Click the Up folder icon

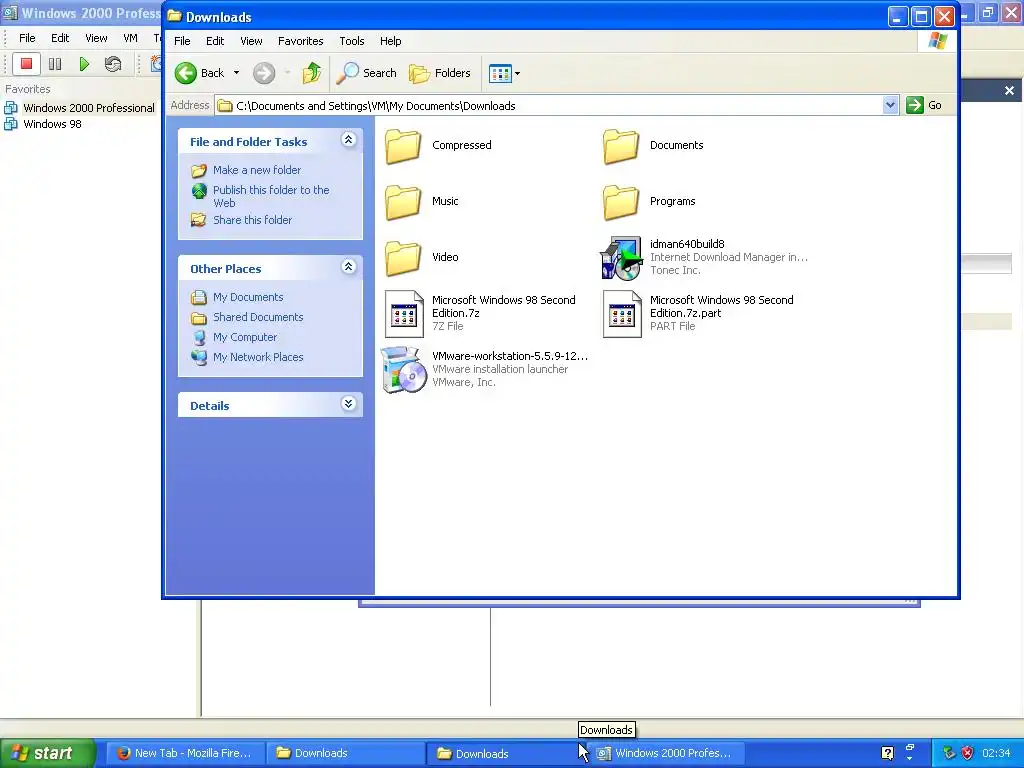click(312, 73)
